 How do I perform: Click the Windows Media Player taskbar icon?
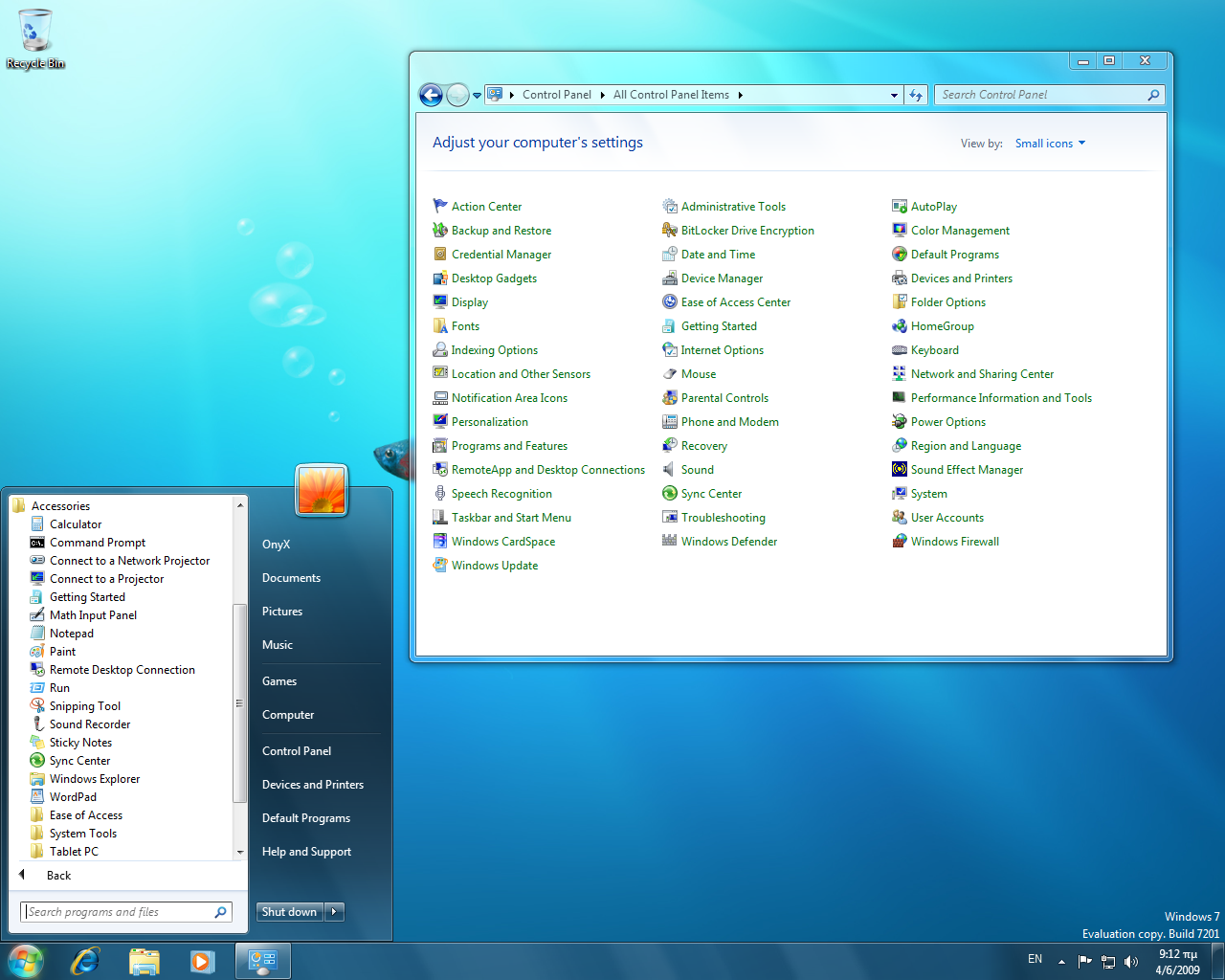[202, 961]
